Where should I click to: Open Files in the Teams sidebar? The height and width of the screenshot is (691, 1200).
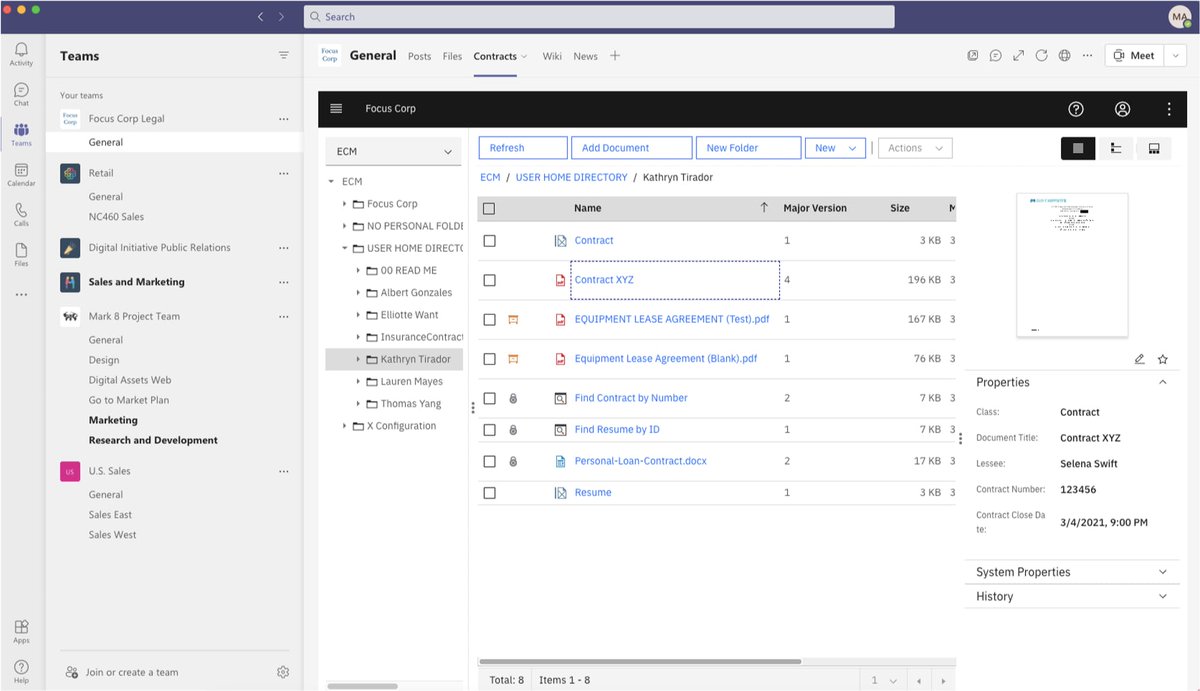click(x=21, y=255)
